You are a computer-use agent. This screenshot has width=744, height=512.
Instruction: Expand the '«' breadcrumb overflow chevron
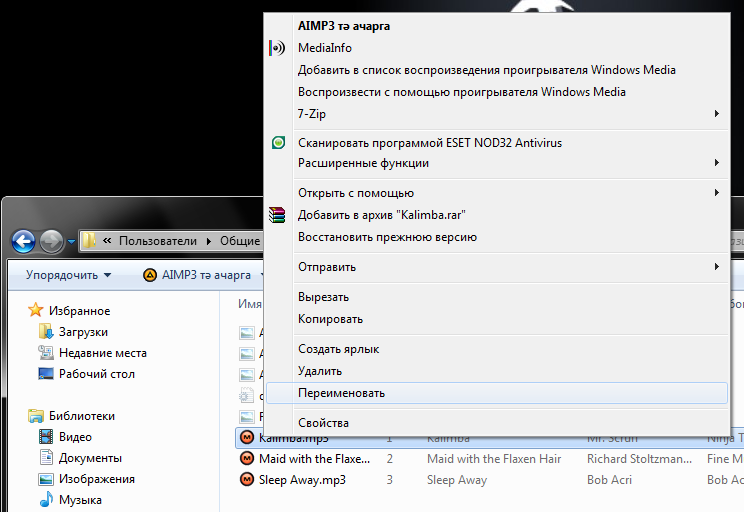[107, 241]
